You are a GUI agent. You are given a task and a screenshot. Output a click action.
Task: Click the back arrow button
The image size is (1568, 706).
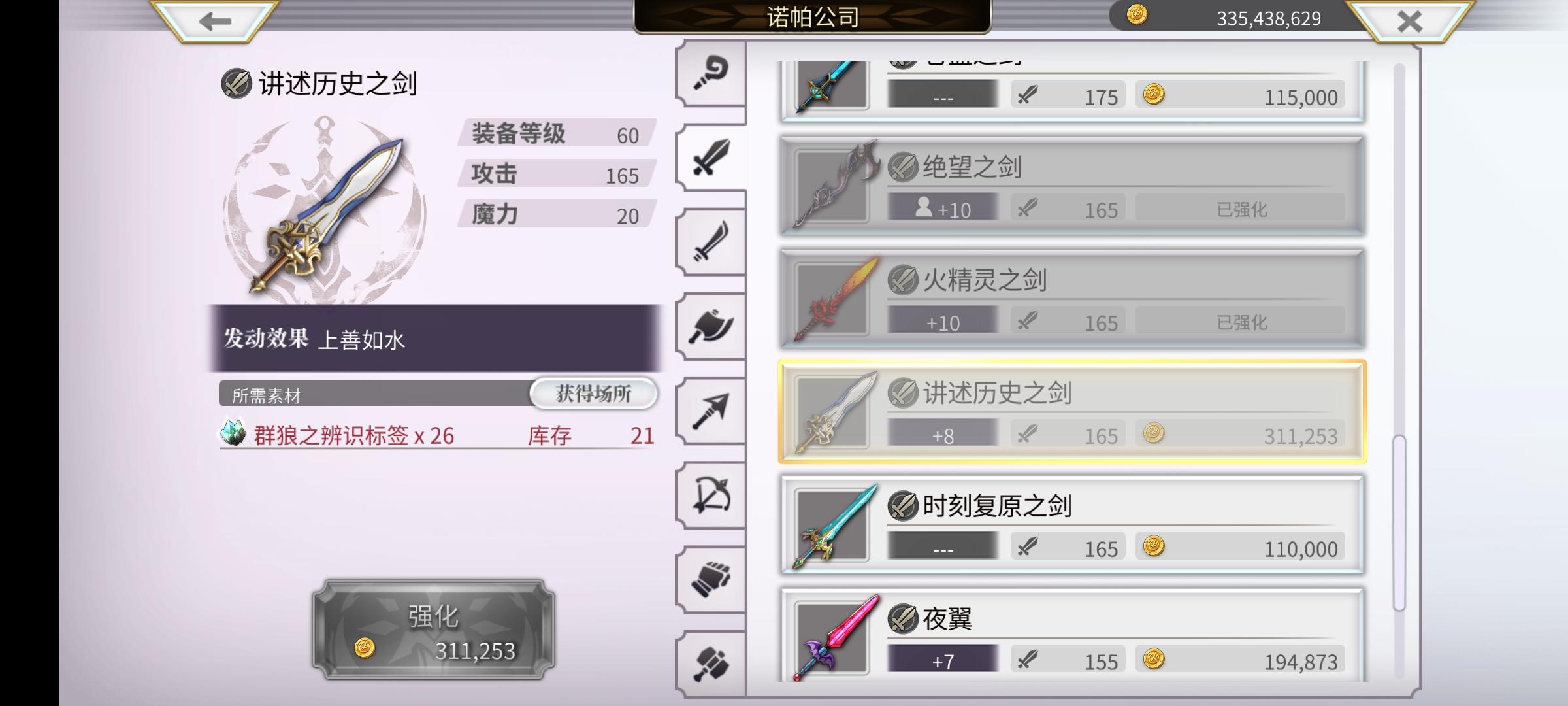pos(215,21)
